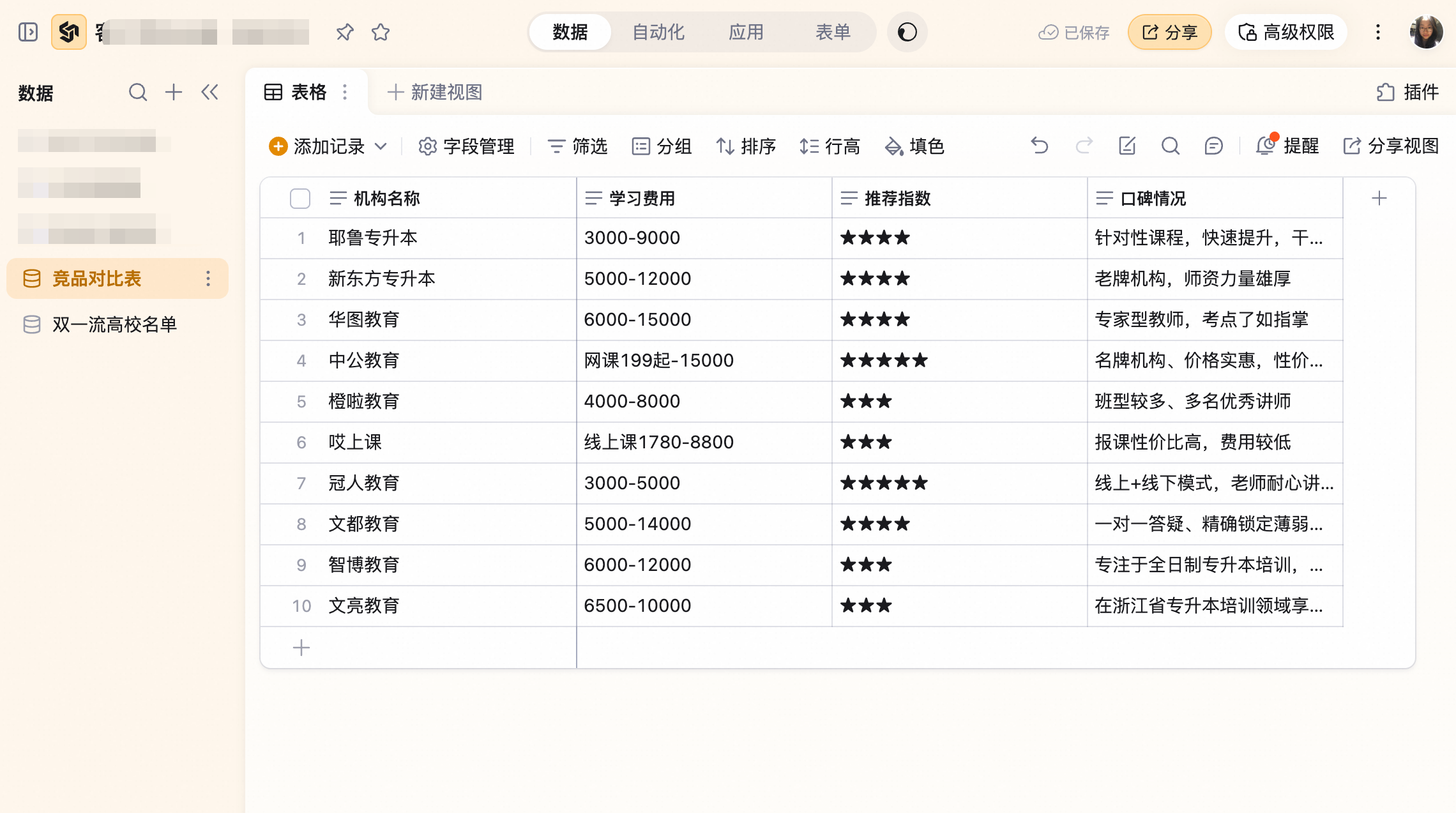
Task: Toggle the left sidebar panel icon
Action: pos(28,32)
